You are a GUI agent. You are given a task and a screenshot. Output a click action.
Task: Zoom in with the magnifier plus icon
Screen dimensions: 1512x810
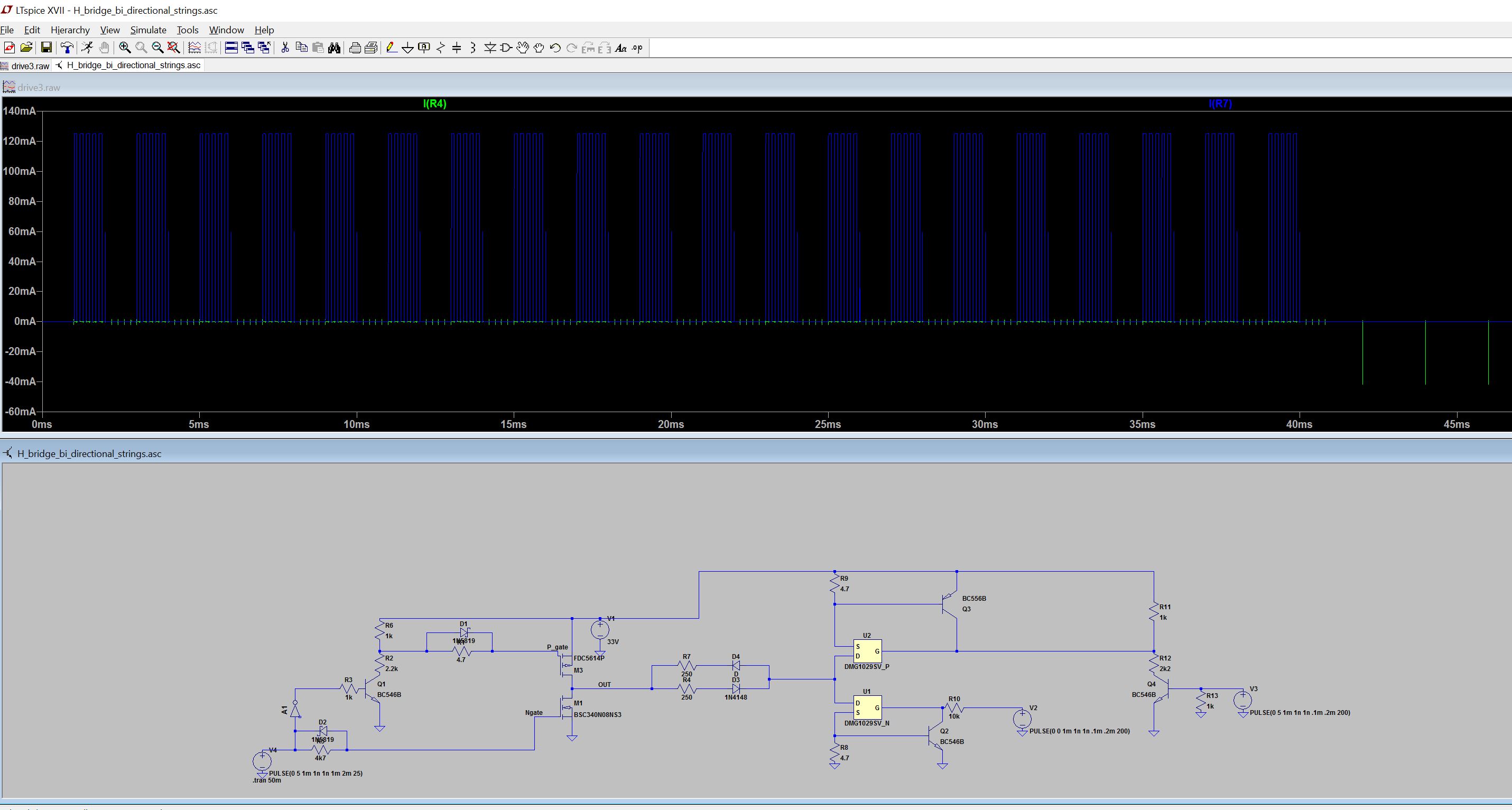(x=124, y=48)
